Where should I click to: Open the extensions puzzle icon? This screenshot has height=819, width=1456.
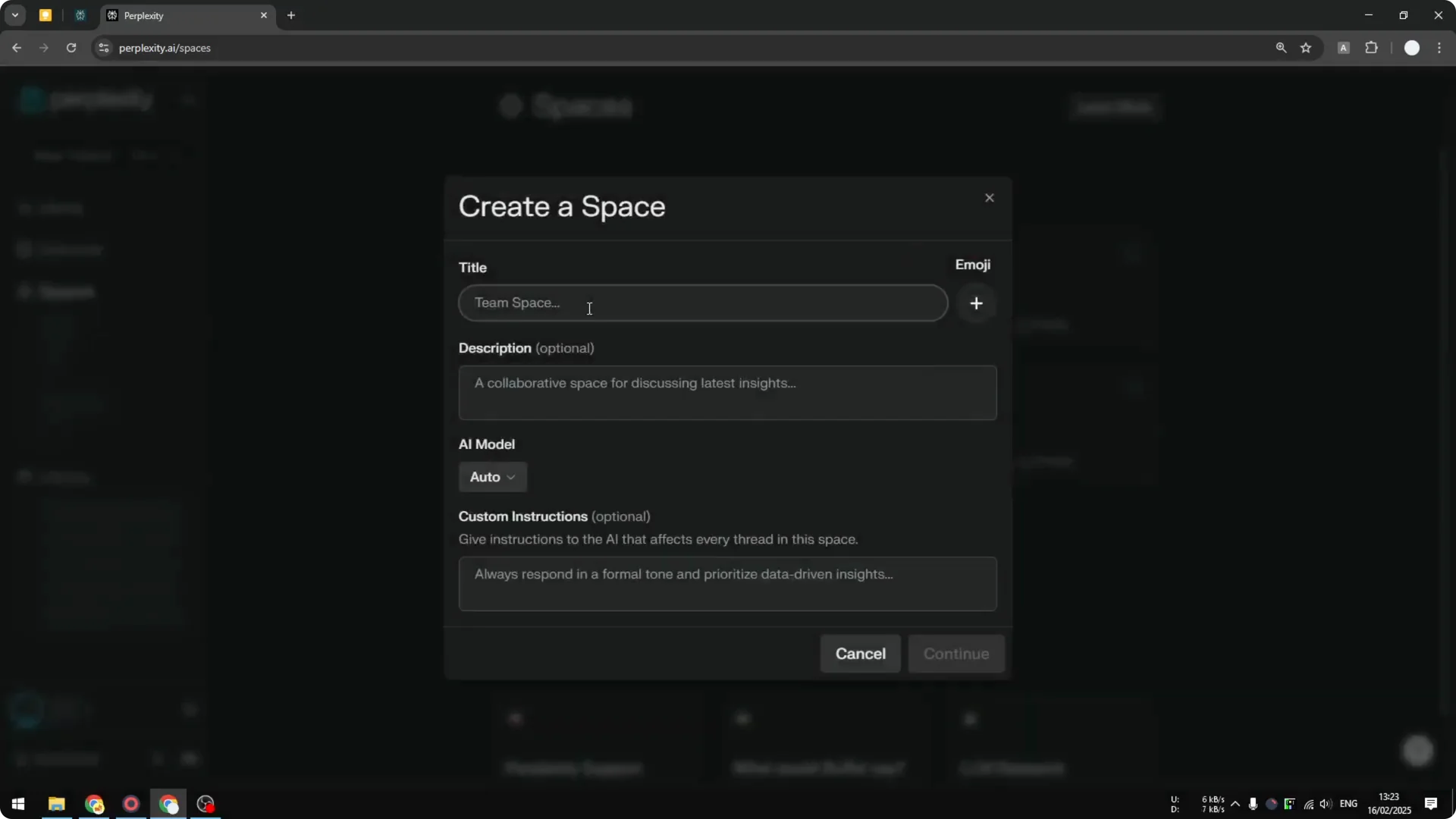[1373, 48]
